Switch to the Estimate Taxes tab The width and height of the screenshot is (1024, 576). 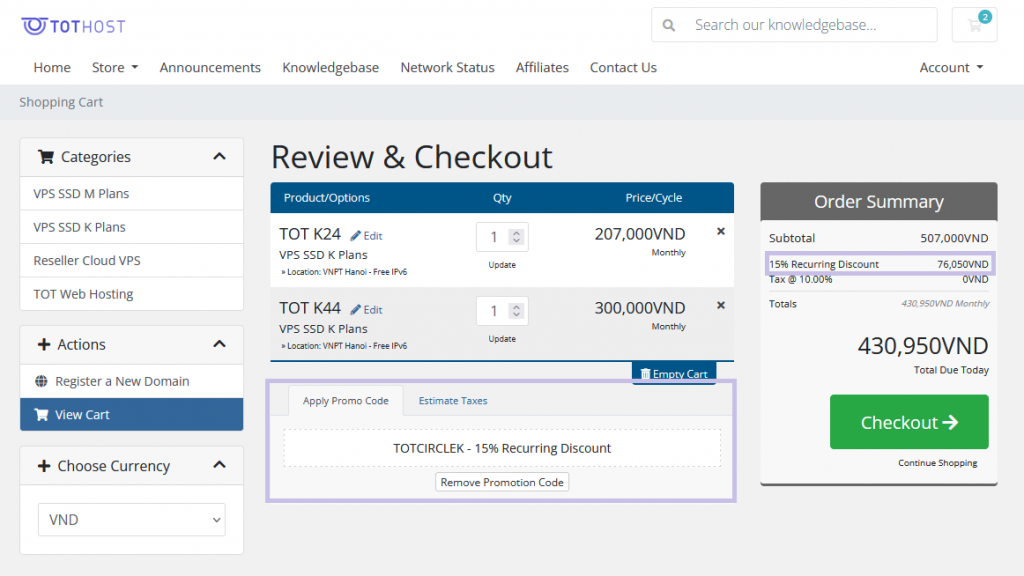[x=453, y=401]
